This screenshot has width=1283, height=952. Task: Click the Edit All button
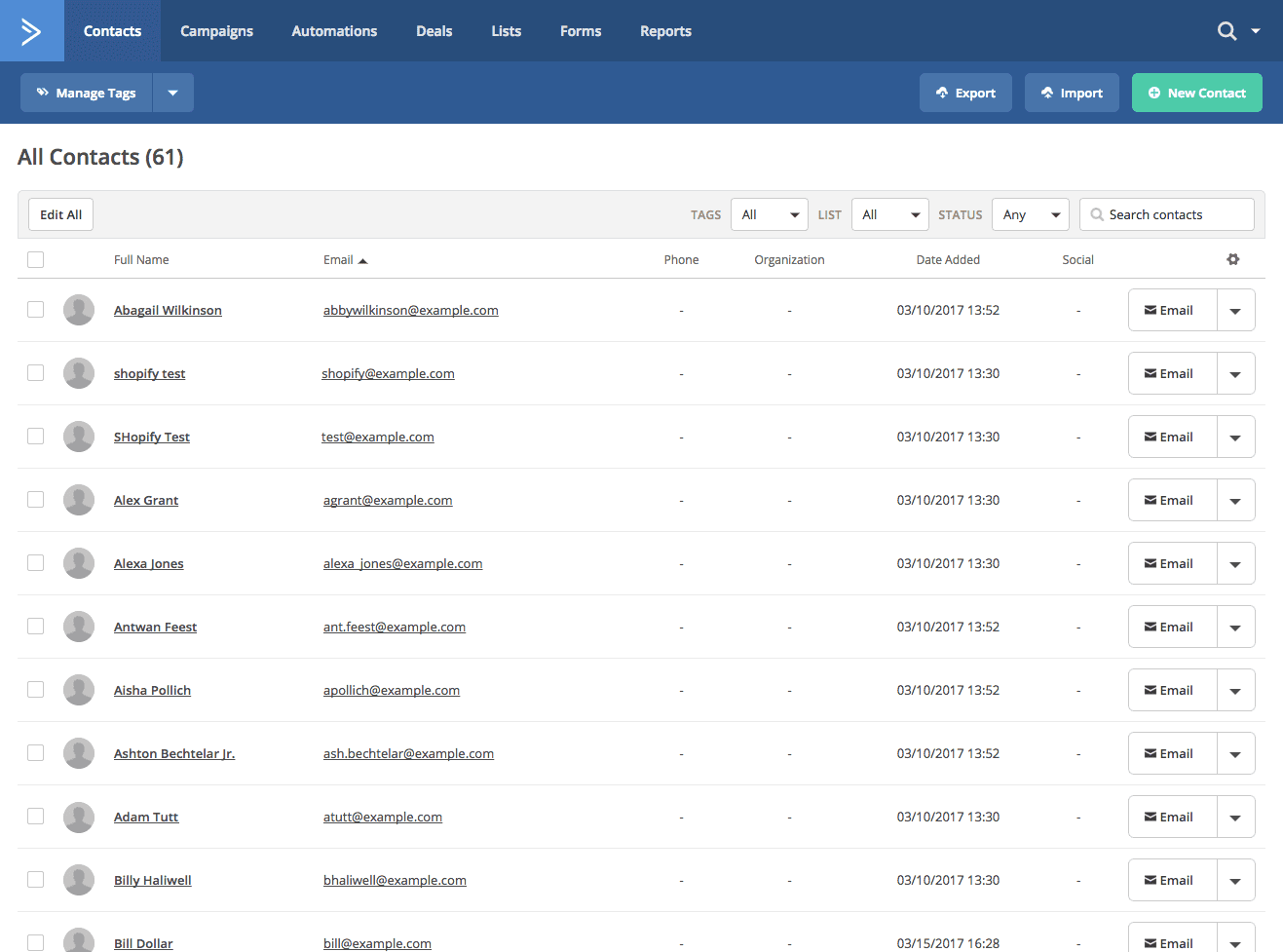tap(59, 213)
